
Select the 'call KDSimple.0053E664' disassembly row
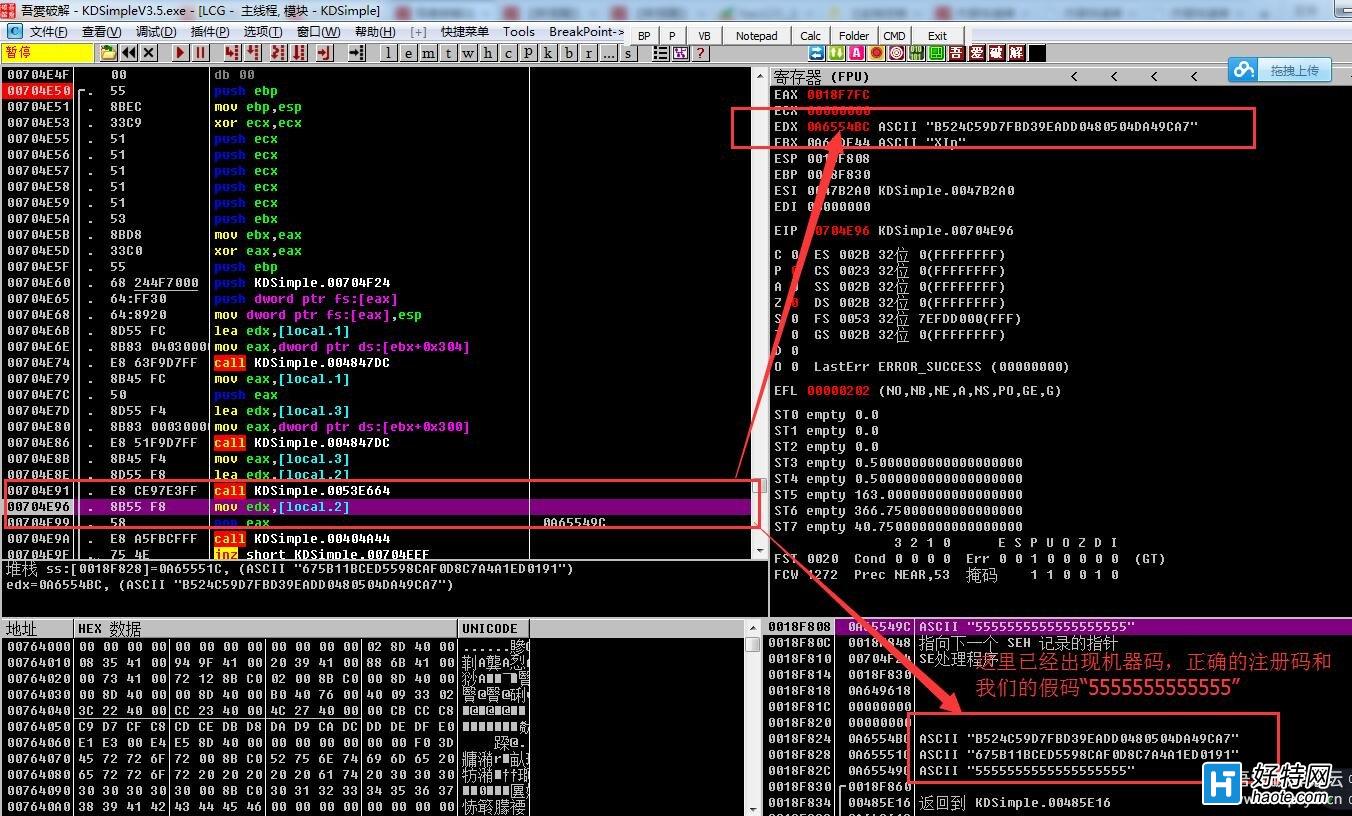point(377,491)
